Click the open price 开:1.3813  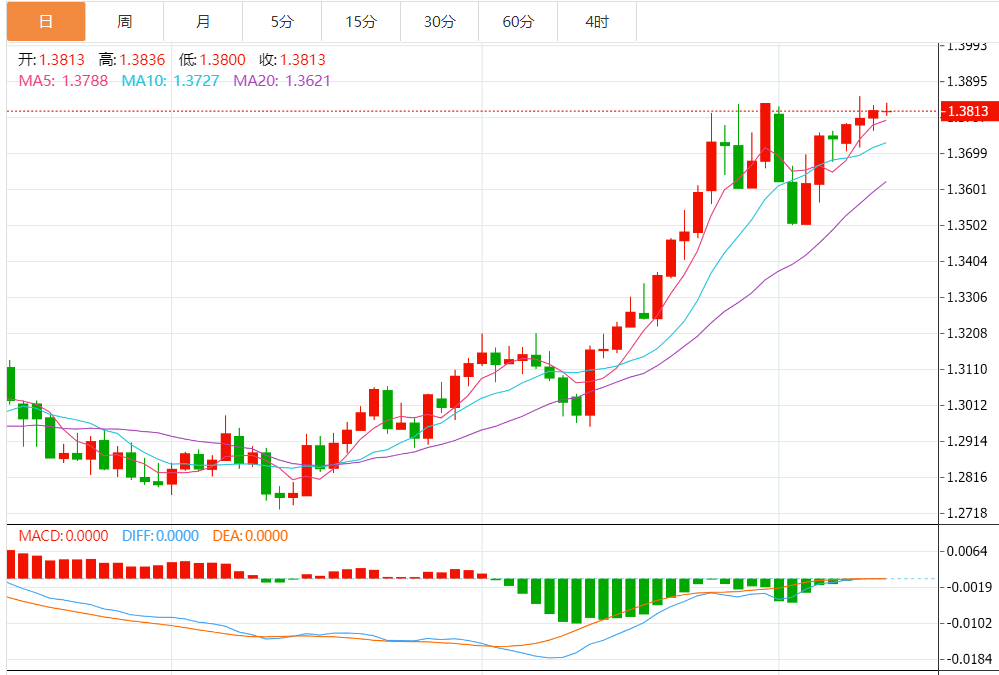(x=52, y=60)
